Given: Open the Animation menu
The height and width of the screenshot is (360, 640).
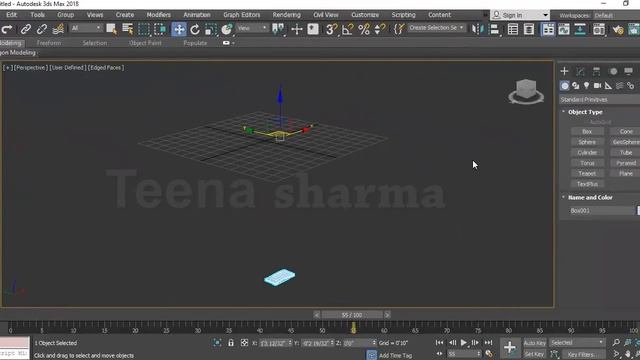Looking at the screenshot, I should click(x=197, y=15).
